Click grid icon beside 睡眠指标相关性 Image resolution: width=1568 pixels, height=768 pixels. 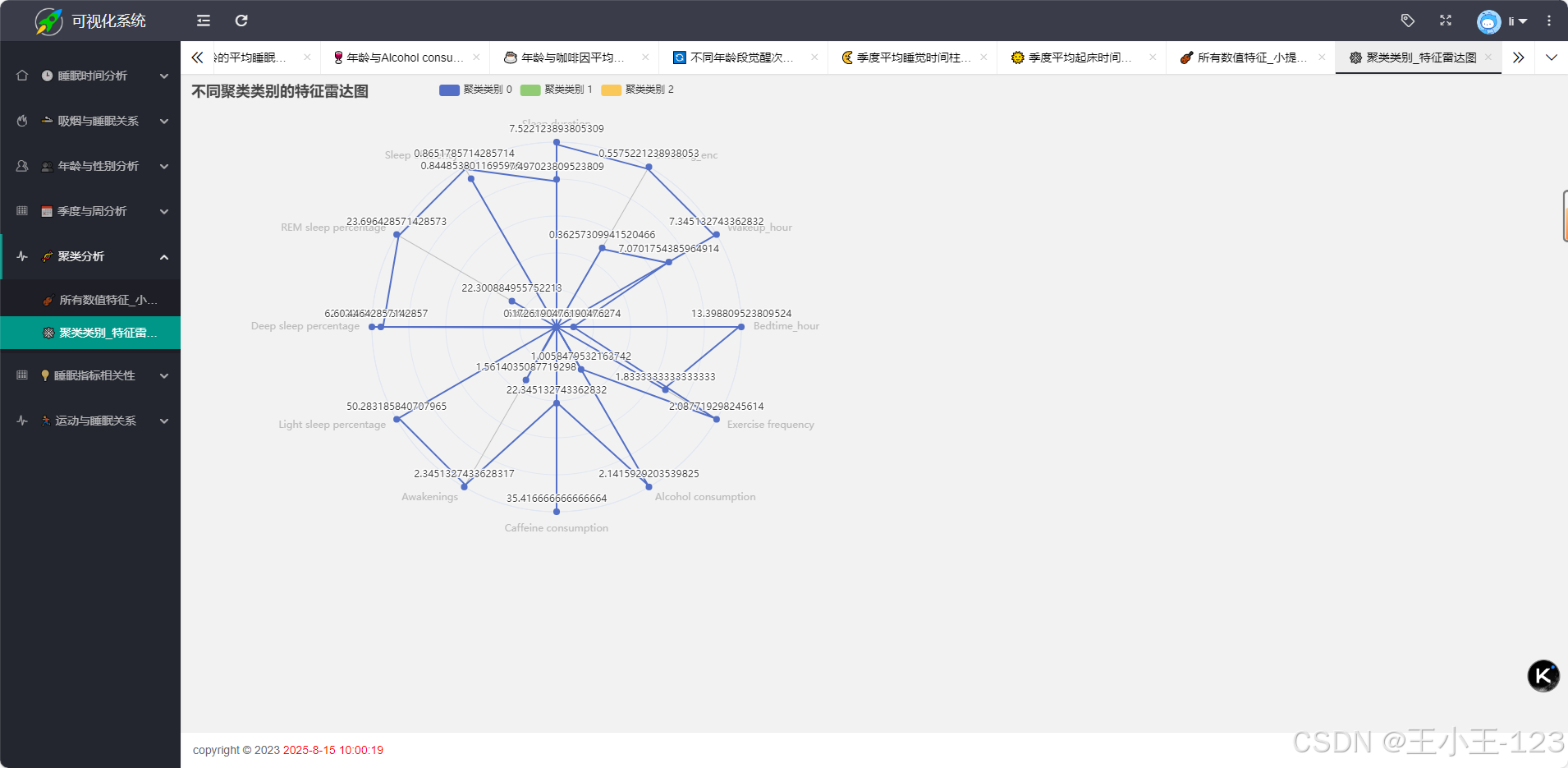point(22,375)
